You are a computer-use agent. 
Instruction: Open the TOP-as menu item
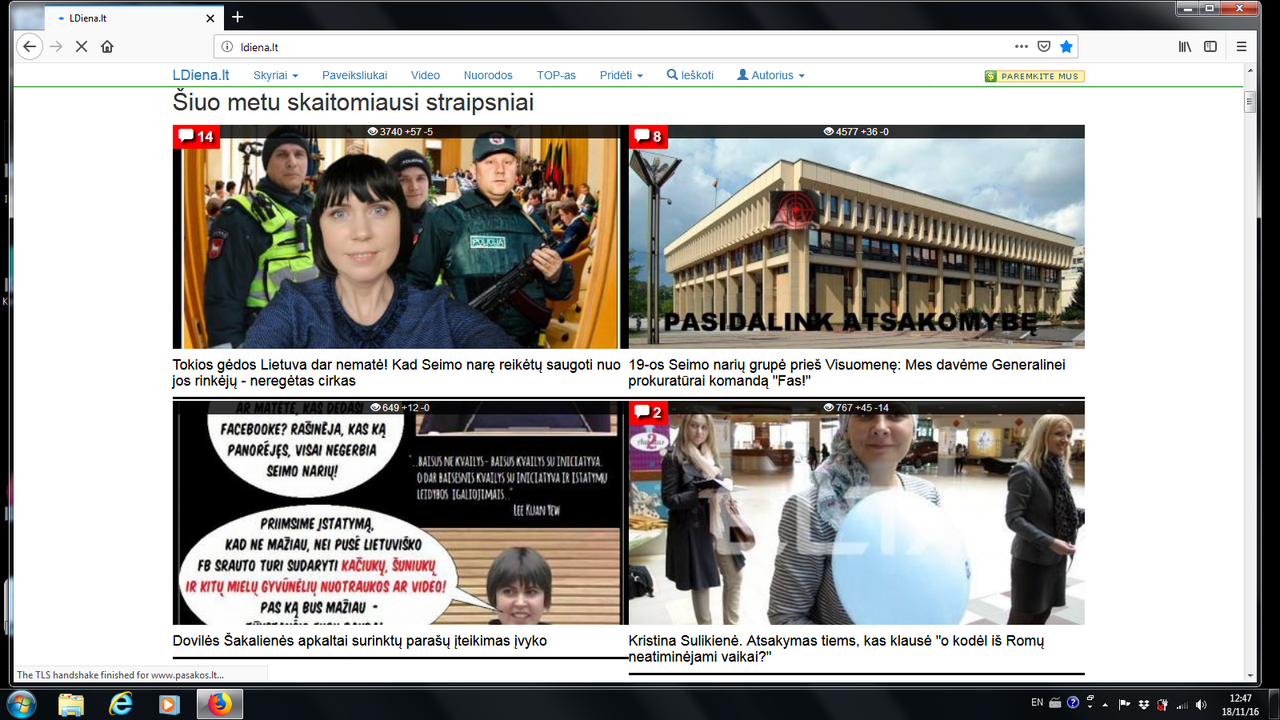(556, 75)
